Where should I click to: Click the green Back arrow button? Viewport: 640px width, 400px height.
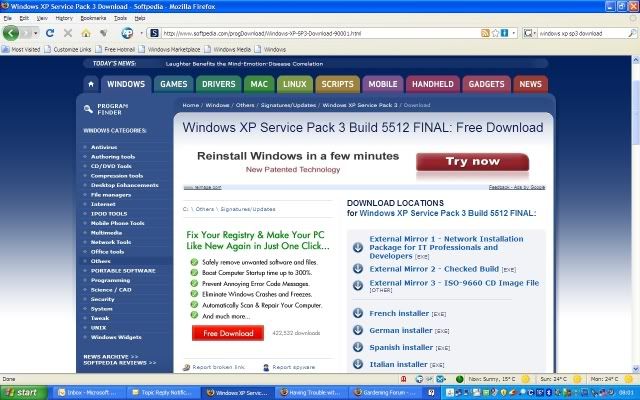11,33
